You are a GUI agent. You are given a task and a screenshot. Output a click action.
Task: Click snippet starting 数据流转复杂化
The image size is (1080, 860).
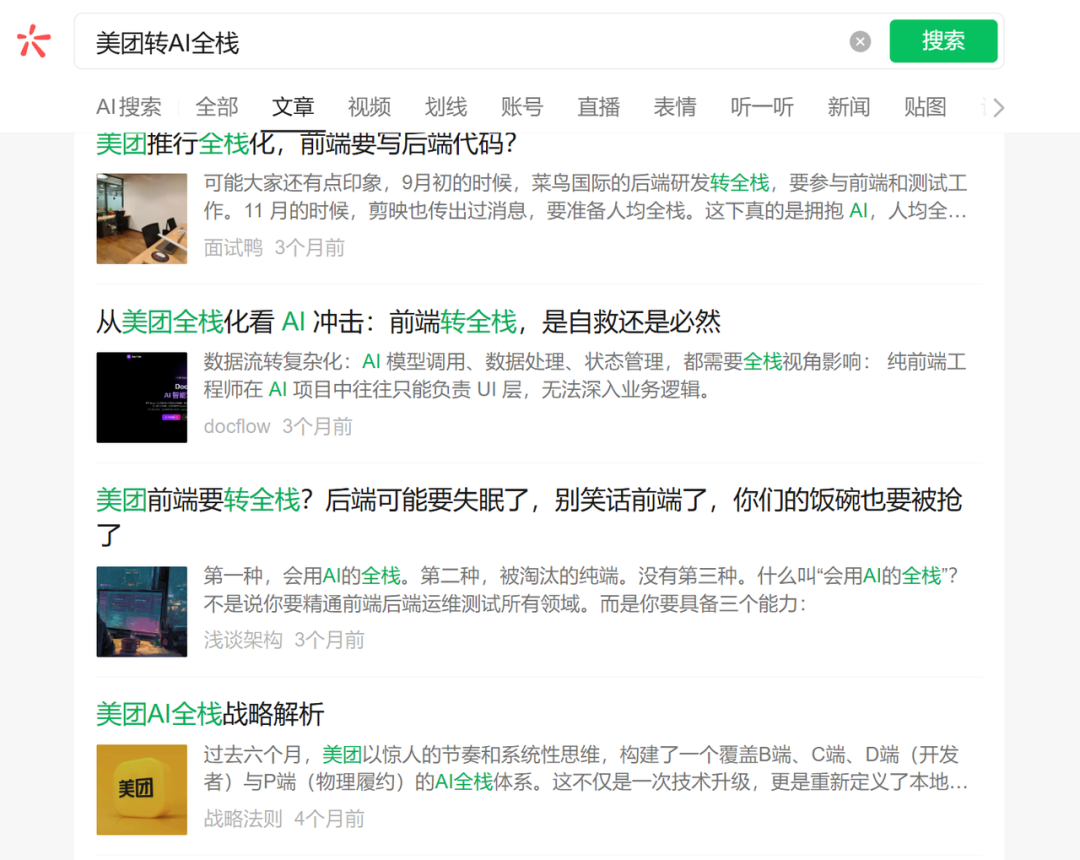(x=585, y=376)
